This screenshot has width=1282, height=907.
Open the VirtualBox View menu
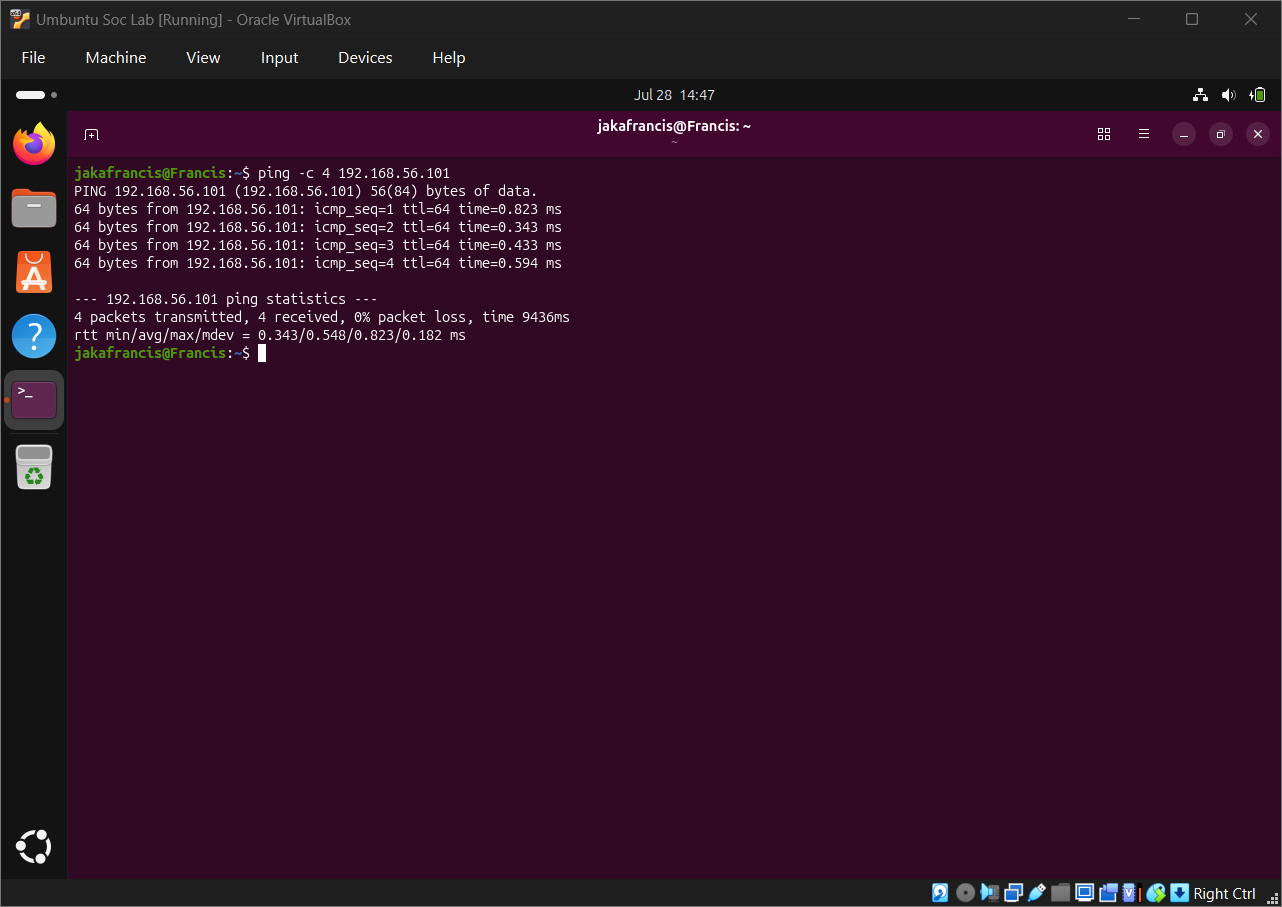pyautogui.click(x=203, y=58)
